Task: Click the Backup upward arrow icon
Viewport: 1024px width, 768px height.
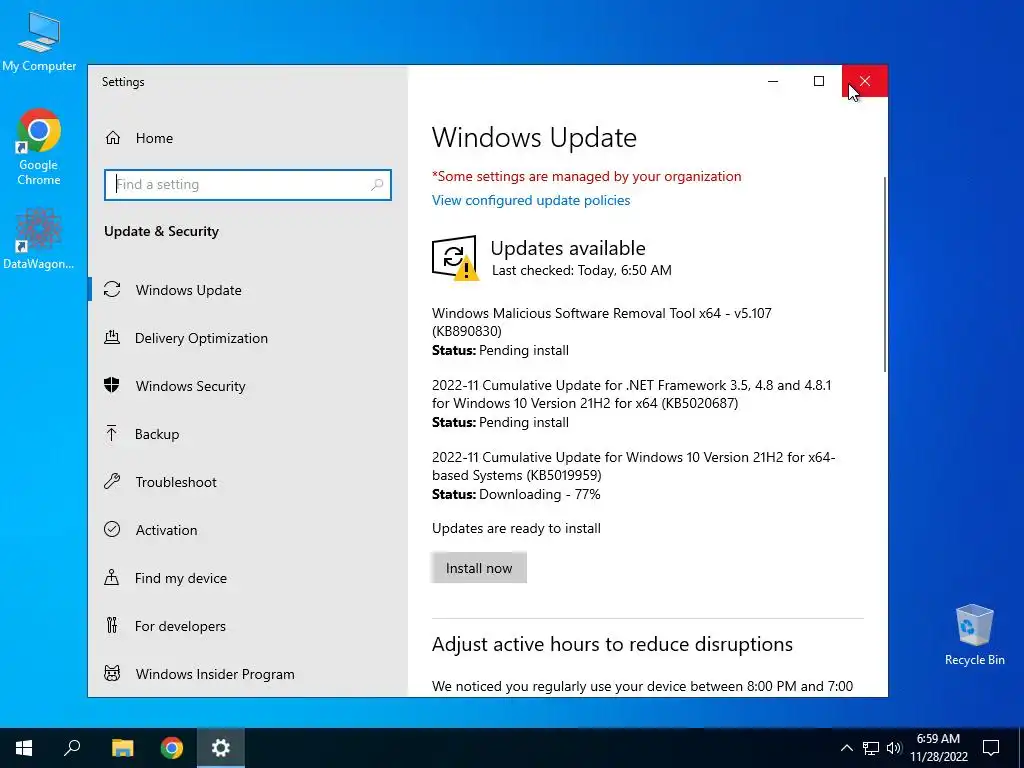Action: pyautogui.click(x=112, y=434)
